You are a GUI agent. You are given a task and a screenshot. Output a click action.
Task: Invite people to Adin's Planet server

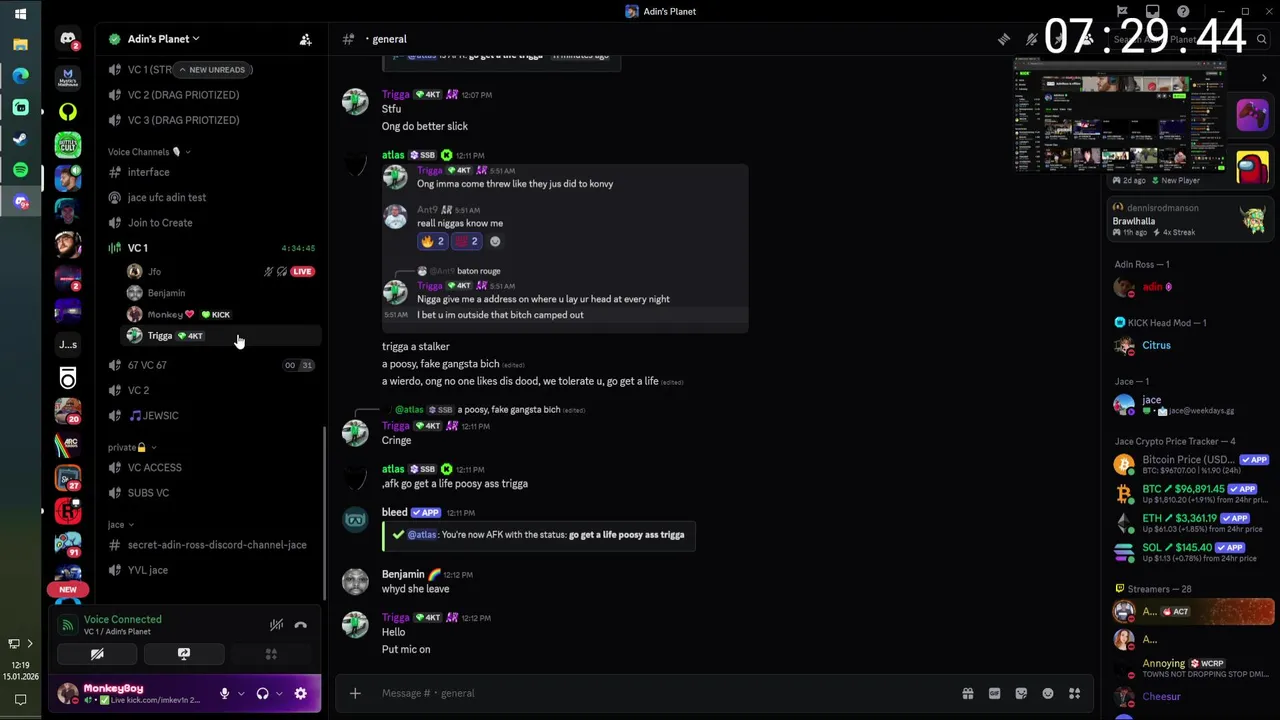(x=305, y=39)
